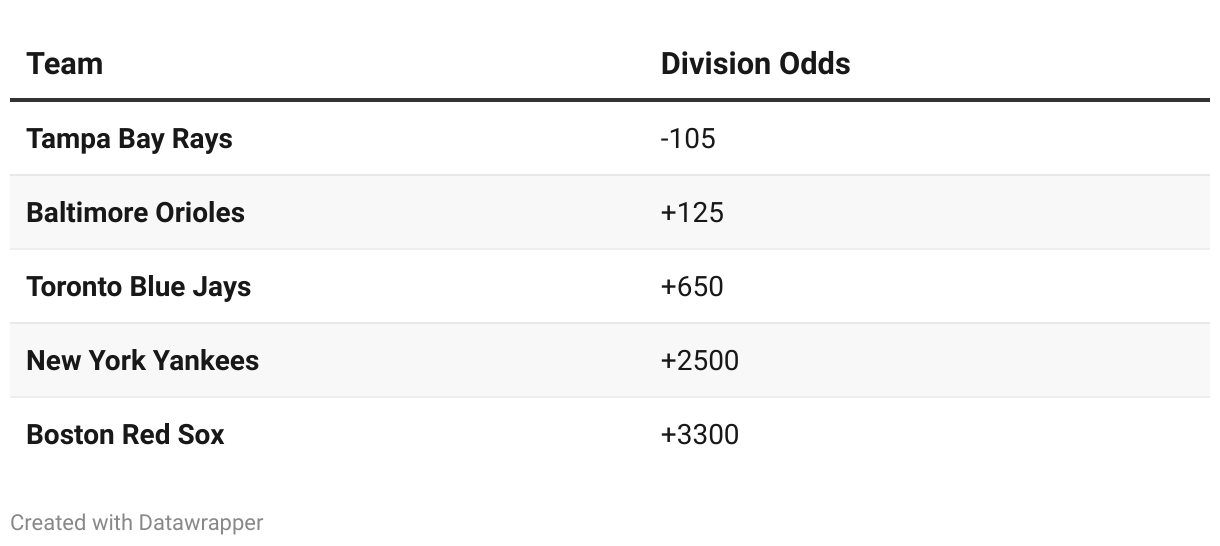This screenshot has width=1220, height=546.
Task: Click the -105 odds value
Action: [688, 138]
